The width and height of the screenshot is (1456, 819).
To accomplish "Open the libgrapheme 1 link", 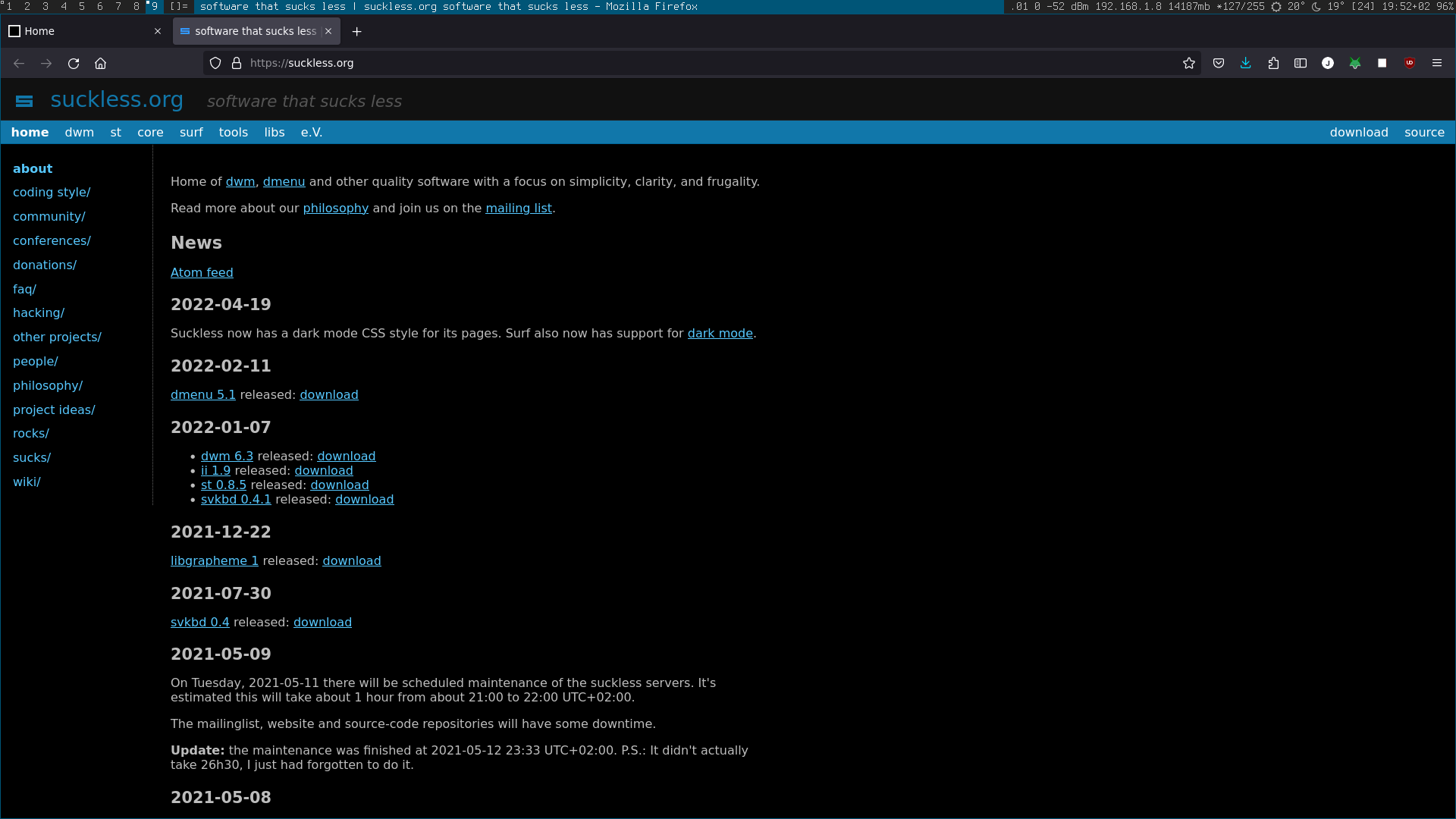I will [x=215, y=561].
